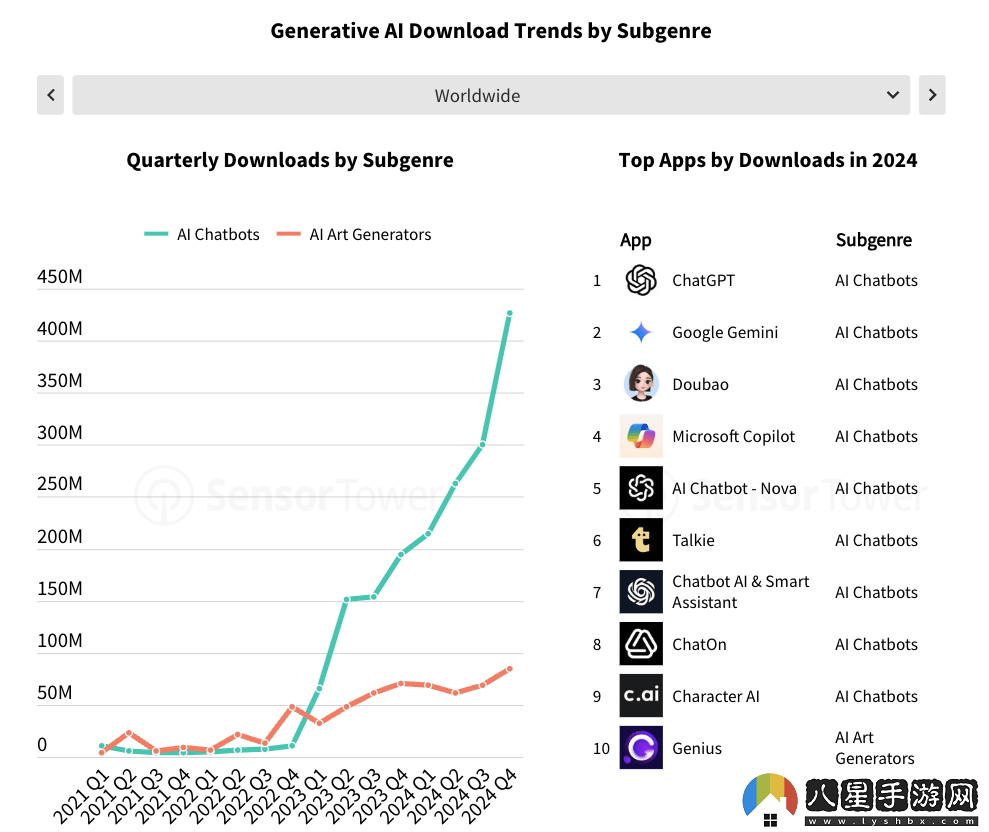Click the 2024 Q4 AI Chatbots data point
Viewport: 989px width, 832px height.
point(510,313)
